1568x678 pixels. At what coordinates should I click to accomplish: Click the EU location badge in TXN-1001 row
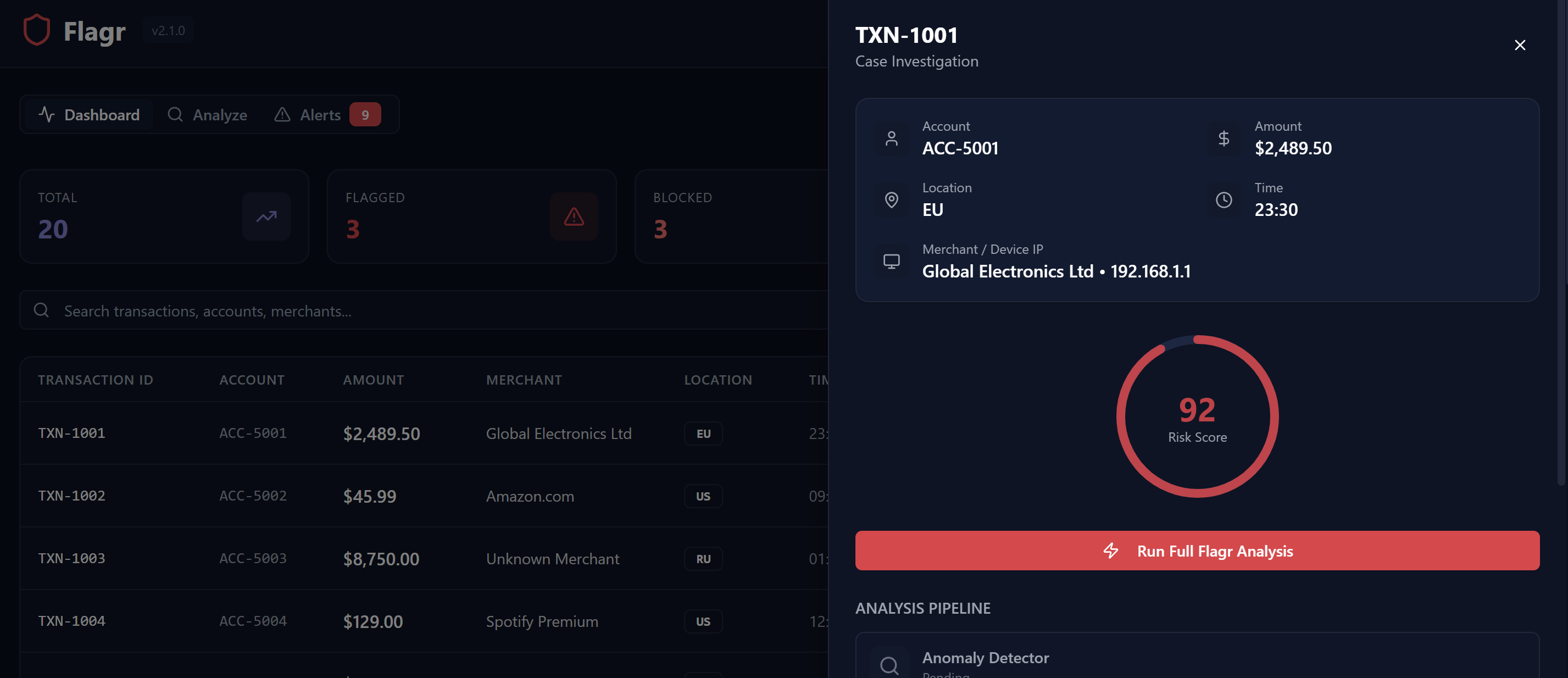click(x=703, y=434)
